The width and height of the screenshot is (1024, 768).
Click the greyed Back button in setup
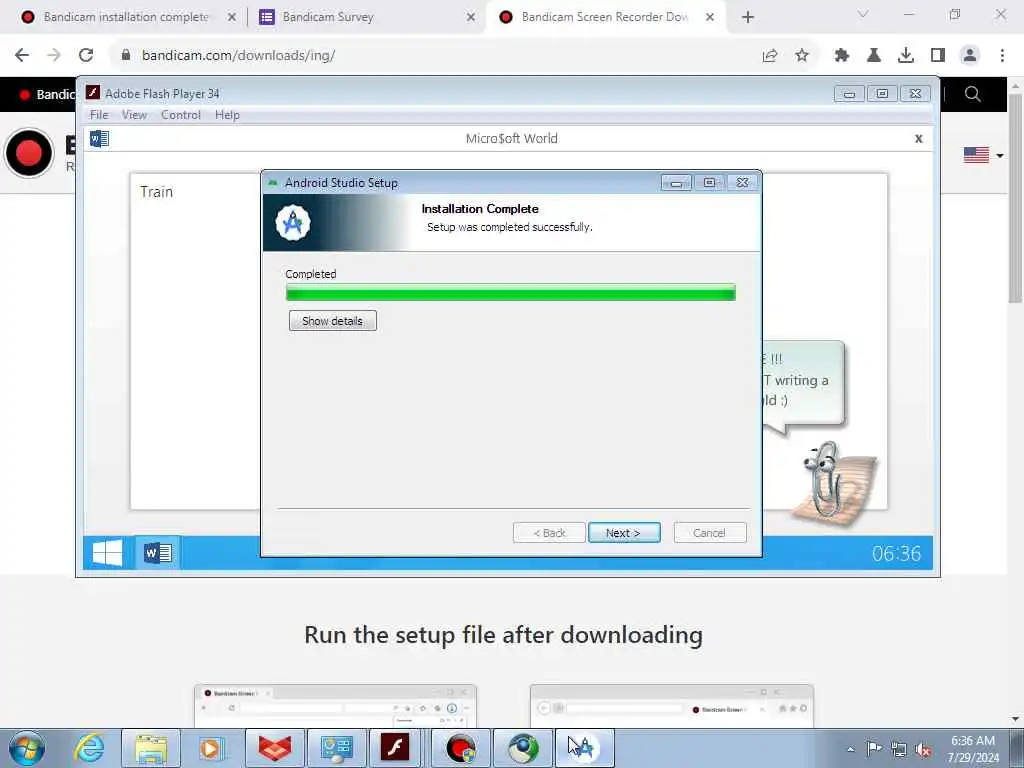549,533
